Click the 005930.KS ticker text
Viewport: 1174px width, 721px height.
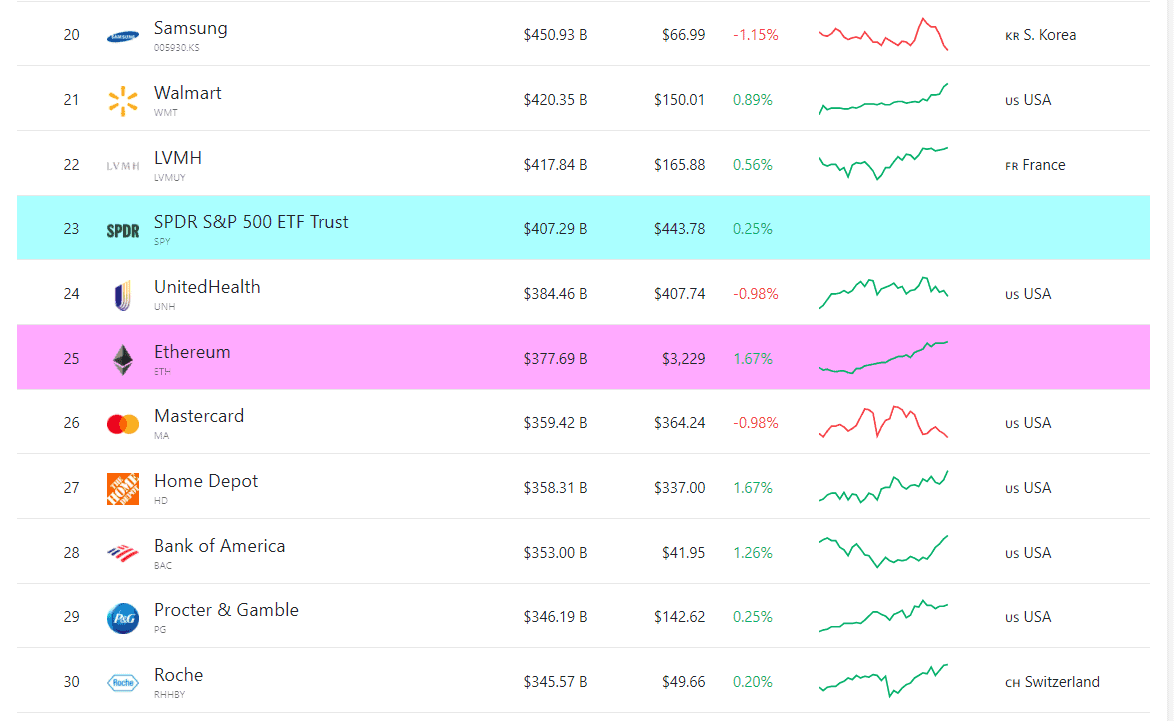(x=177, y=48)
